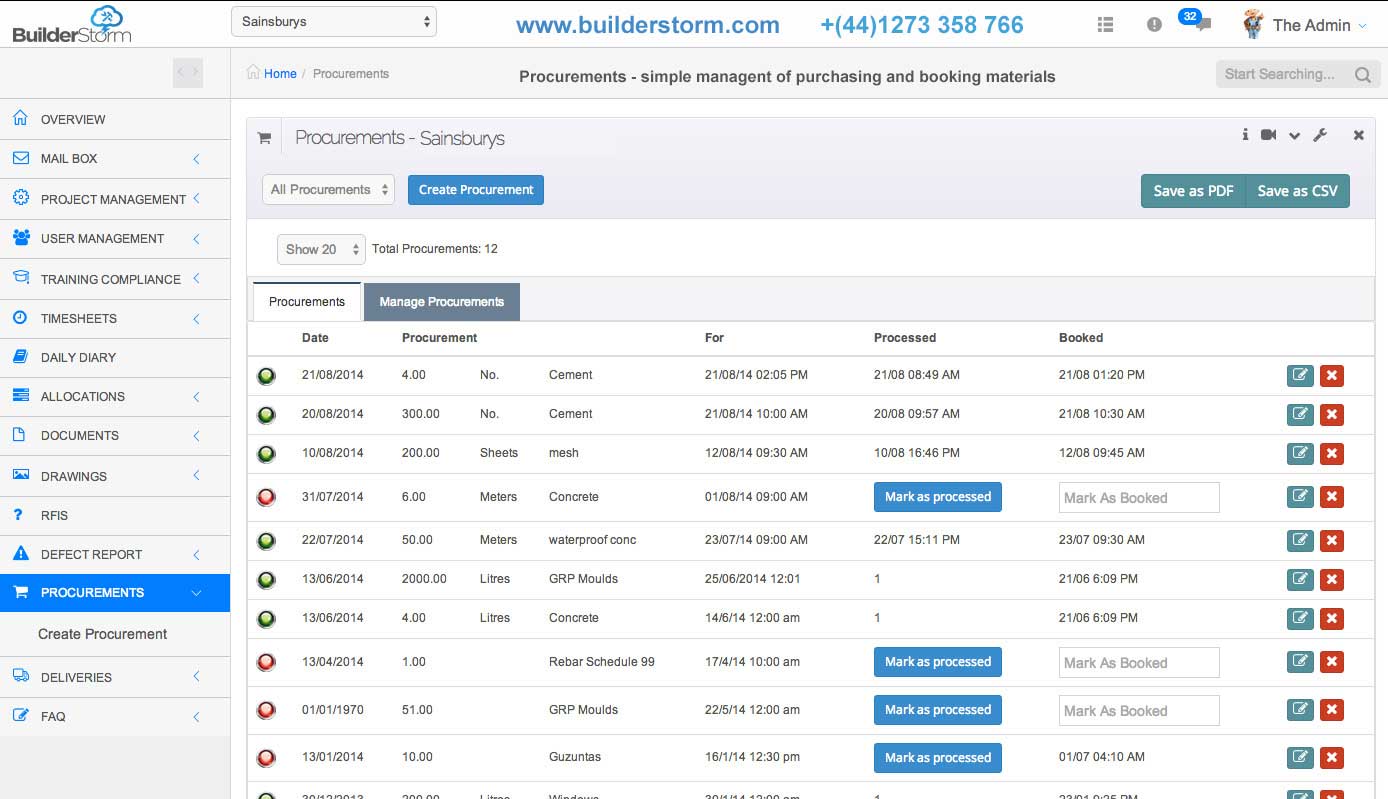Edit the 20/08/2014 Cement procurement

1300,414
